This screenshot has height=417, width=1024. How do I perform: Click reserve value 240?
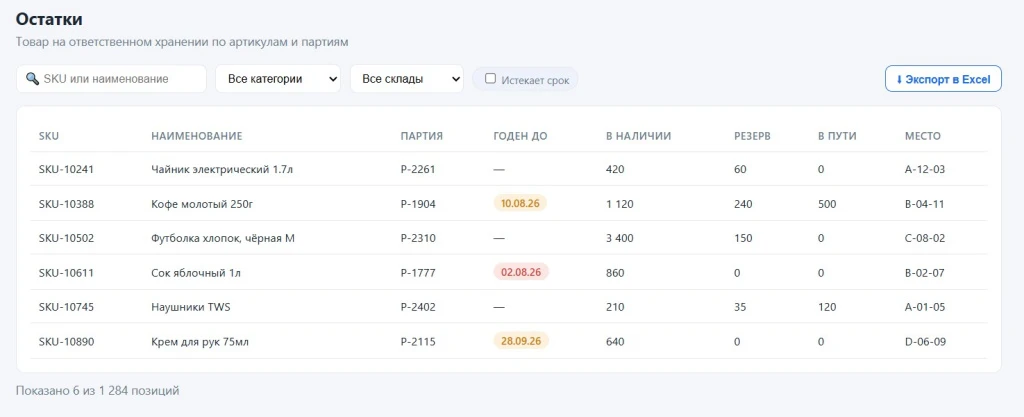743,204
